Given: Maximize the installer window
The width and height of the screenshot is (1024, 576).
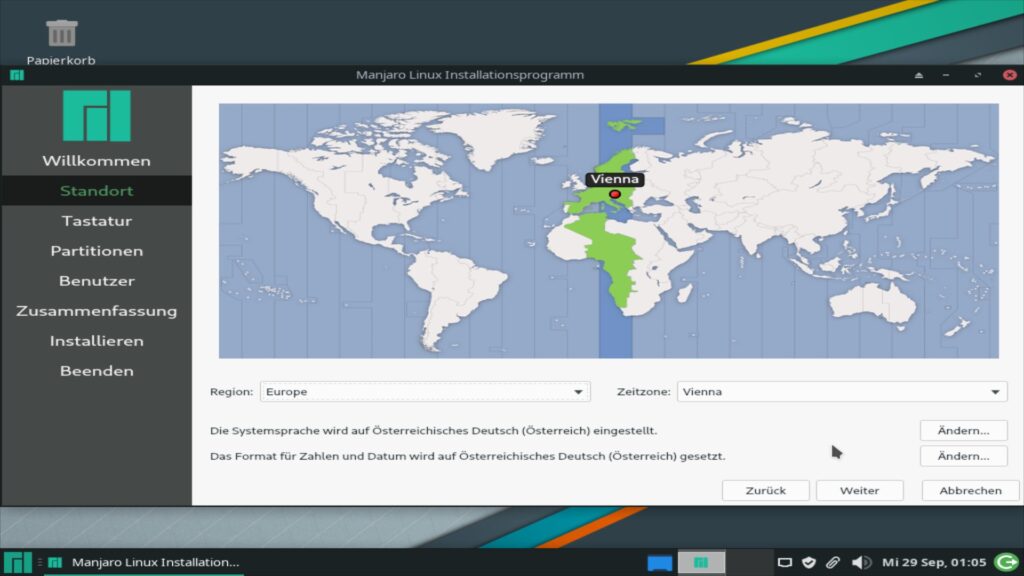Looking at the screenshot, I should tap(978, 75).
